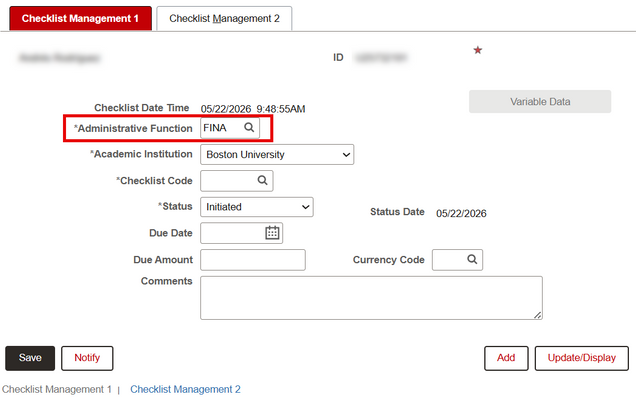636x400 pixels.
Task: Click inside the Comments text area
Action: click(371, 298)
